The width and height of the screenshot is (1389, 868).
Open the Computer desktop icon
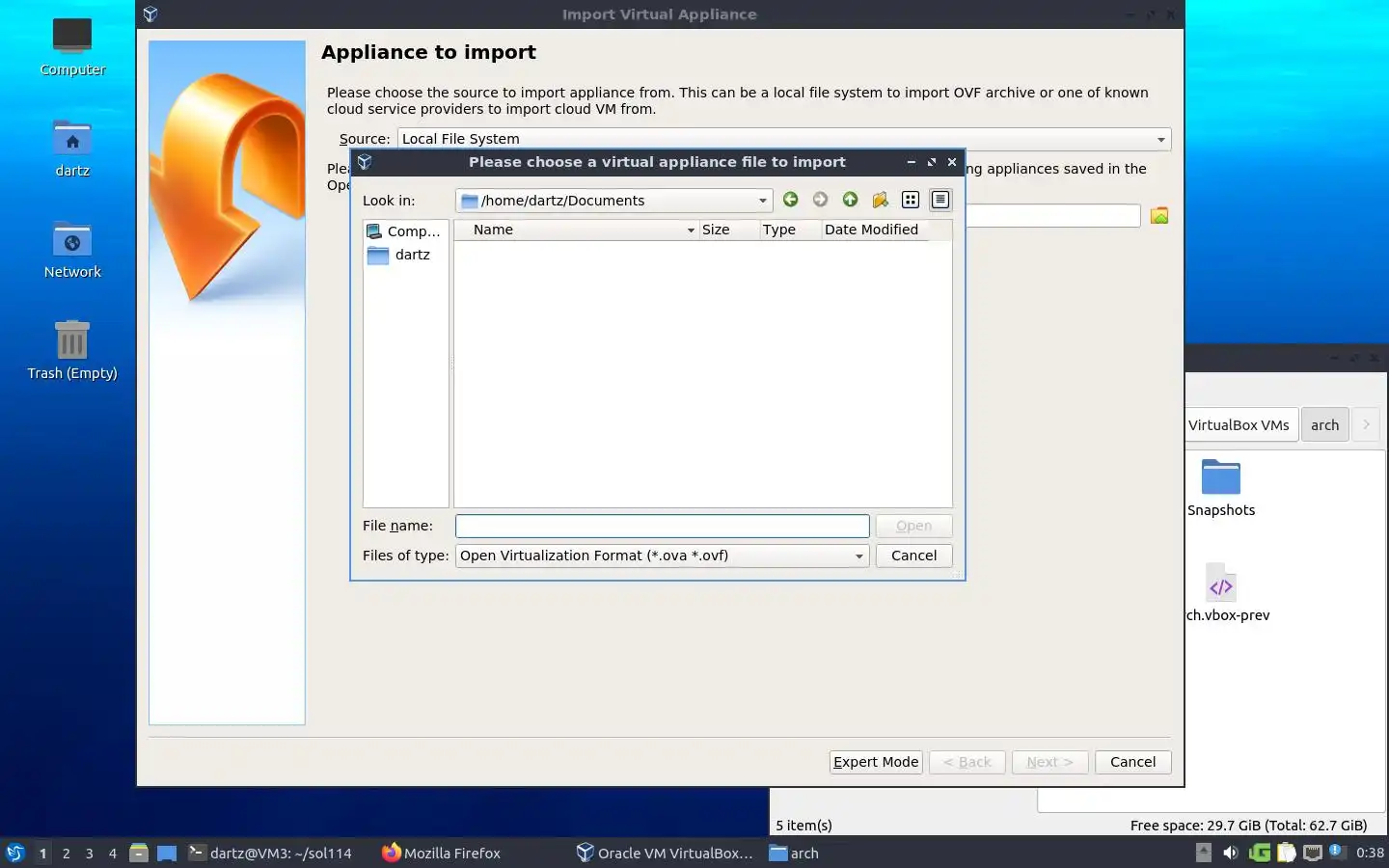pyautogui.click(x=72, y=46)
